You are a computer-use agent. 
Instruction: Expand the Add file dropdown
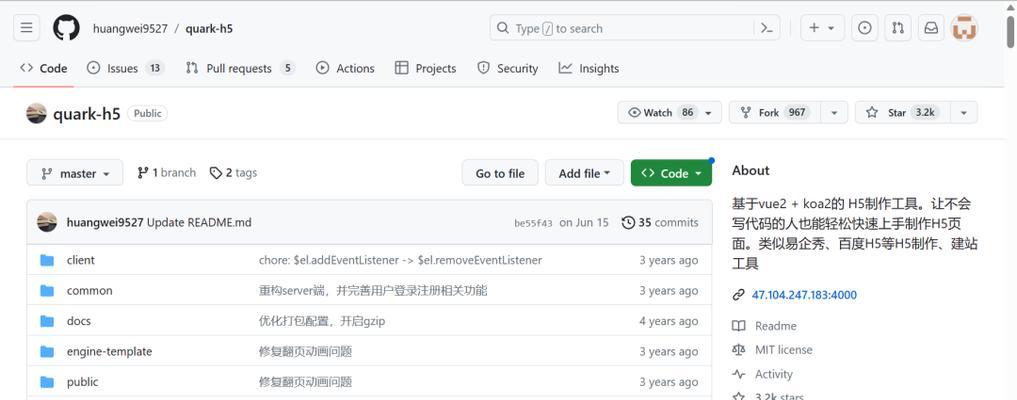[x=584, y=173]
